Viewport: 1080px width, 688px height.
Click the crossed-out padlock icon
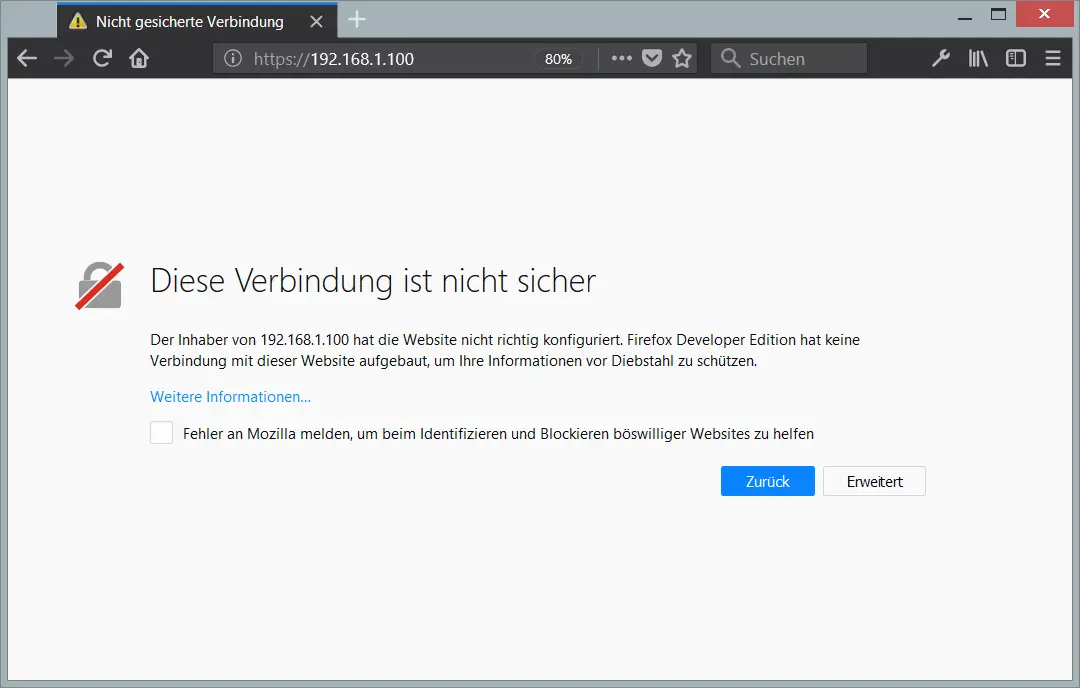pyautogui.click(x=100, y=286)
